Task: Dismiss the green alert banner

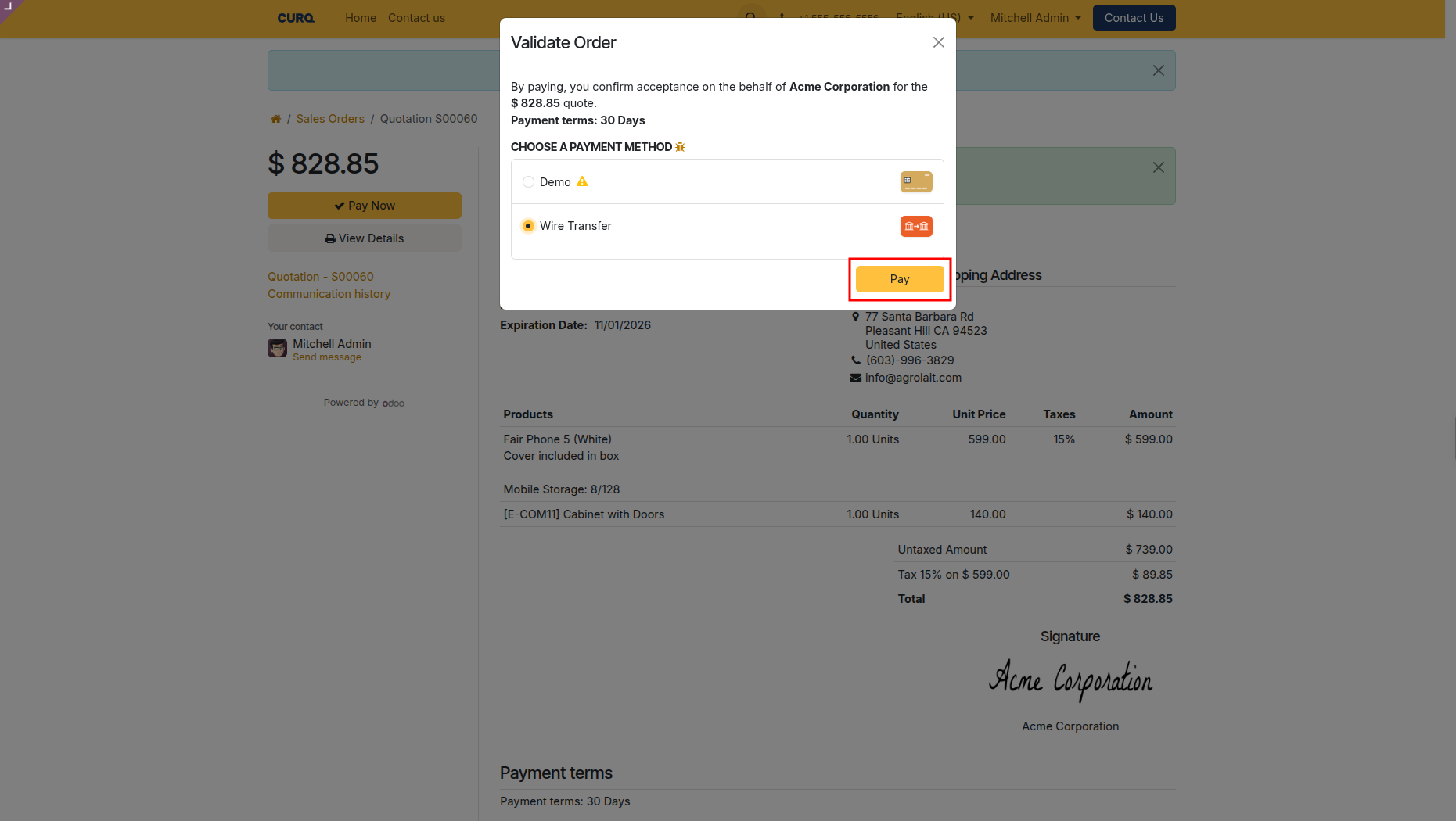Action: click(1159, 167)
